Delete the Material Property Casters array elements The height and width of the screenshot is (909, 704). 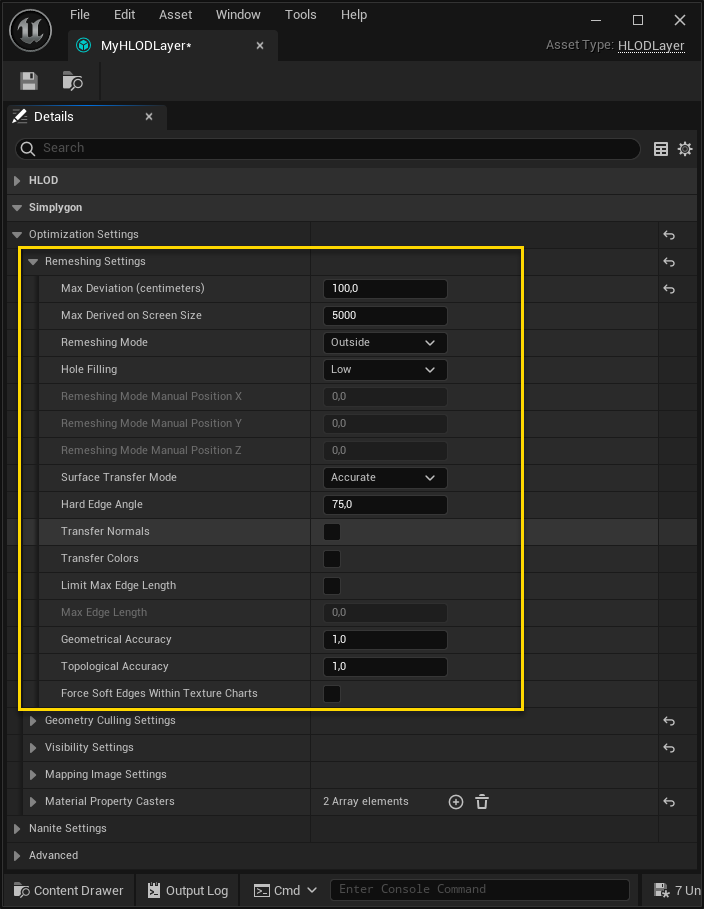click(481, 801)
